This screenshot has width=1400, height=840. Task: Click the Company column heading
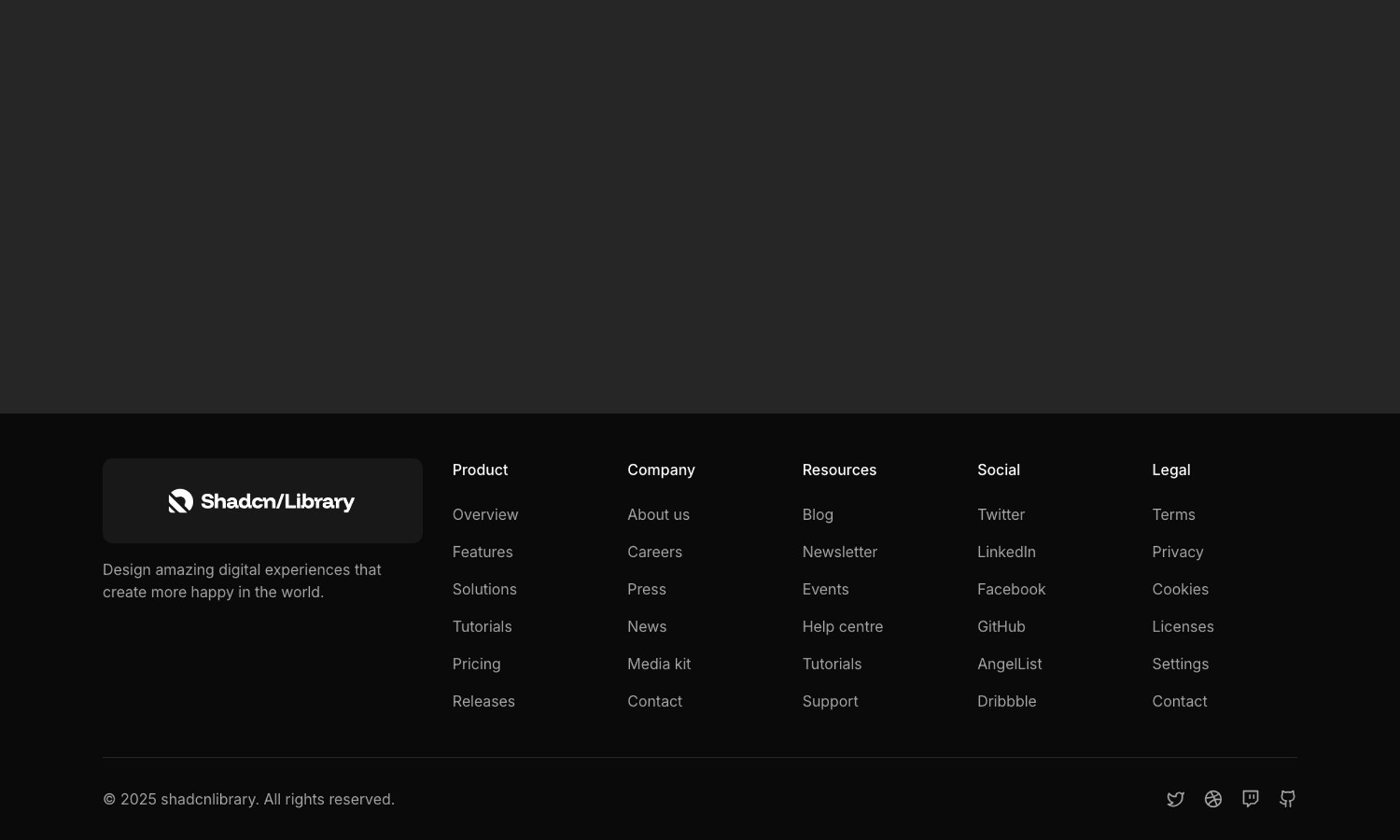coord(661,470)
